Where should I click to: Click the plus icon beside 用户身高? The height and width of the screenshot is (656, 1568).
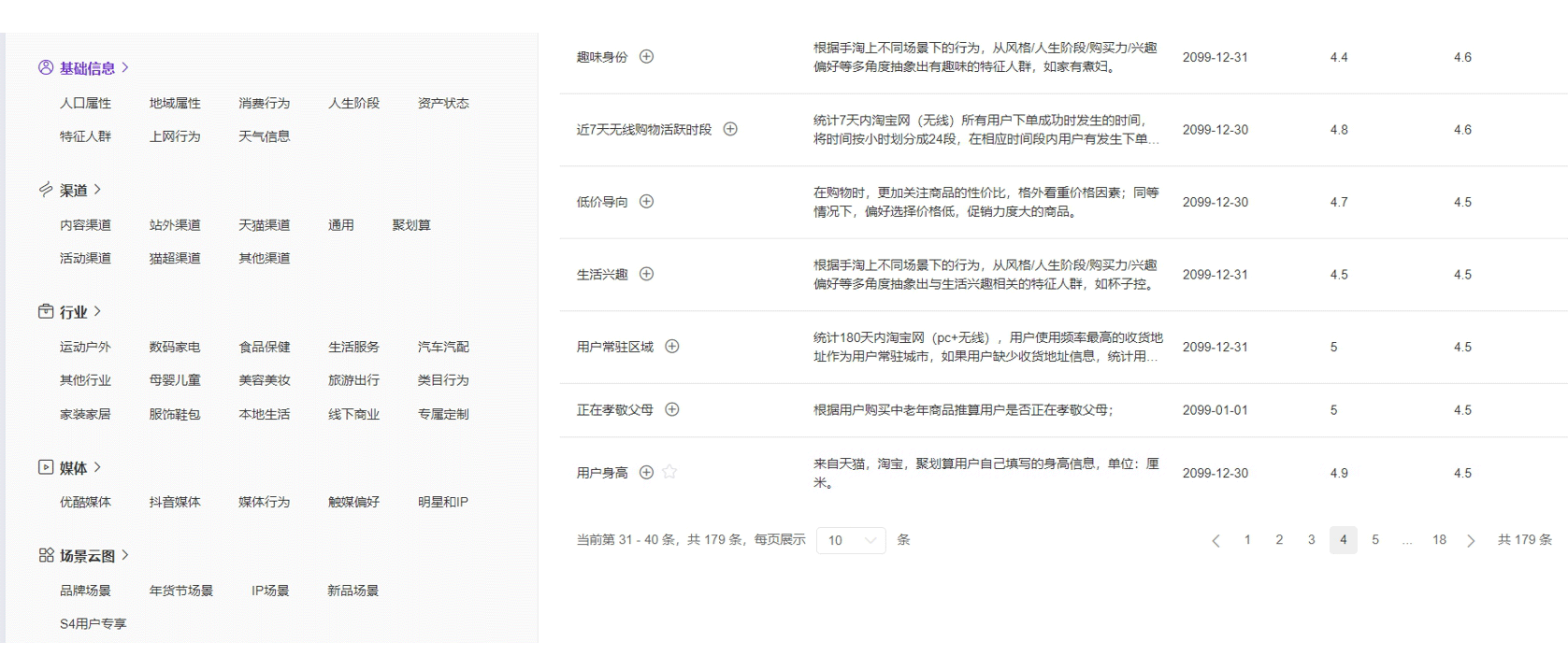646,473
